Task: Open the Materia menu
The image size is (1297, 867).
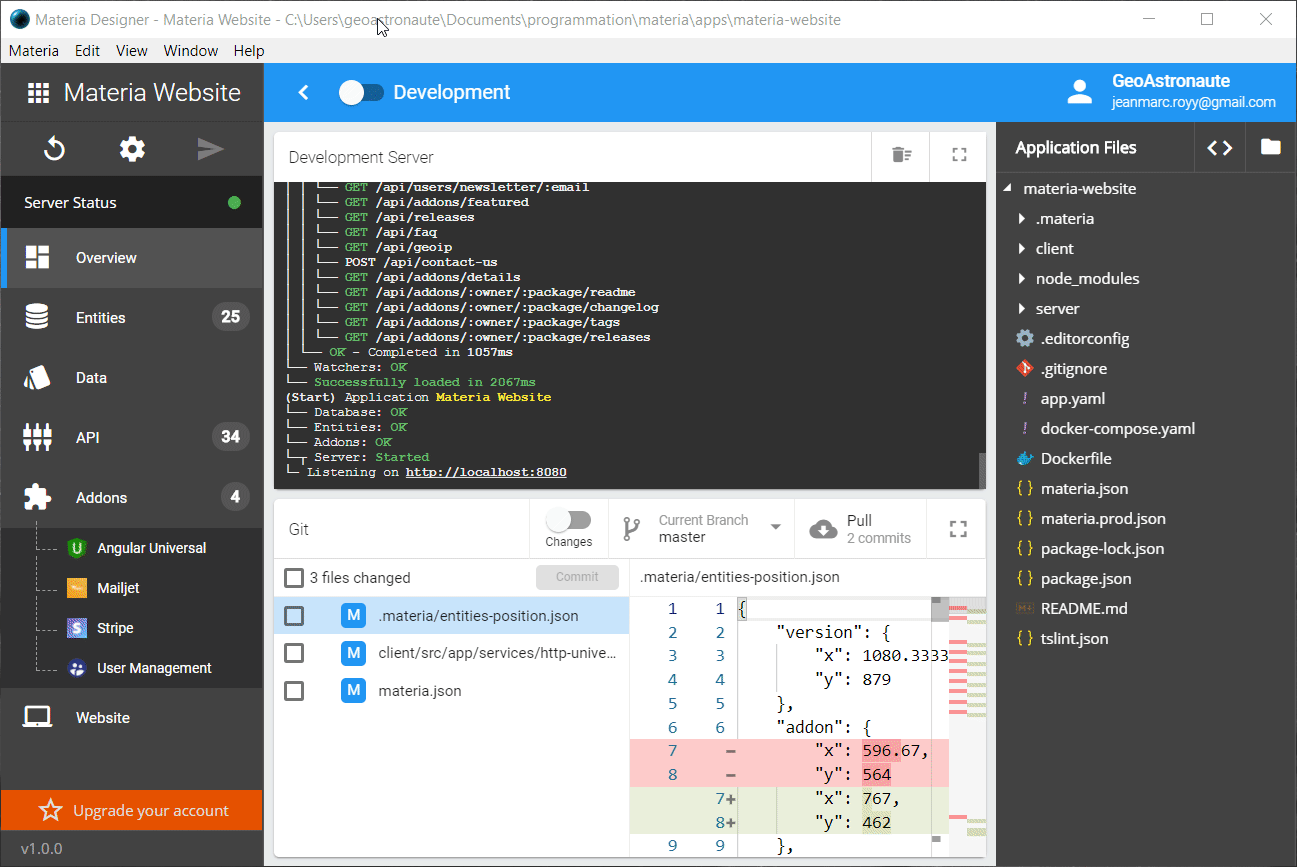Action: click(34, 51)
